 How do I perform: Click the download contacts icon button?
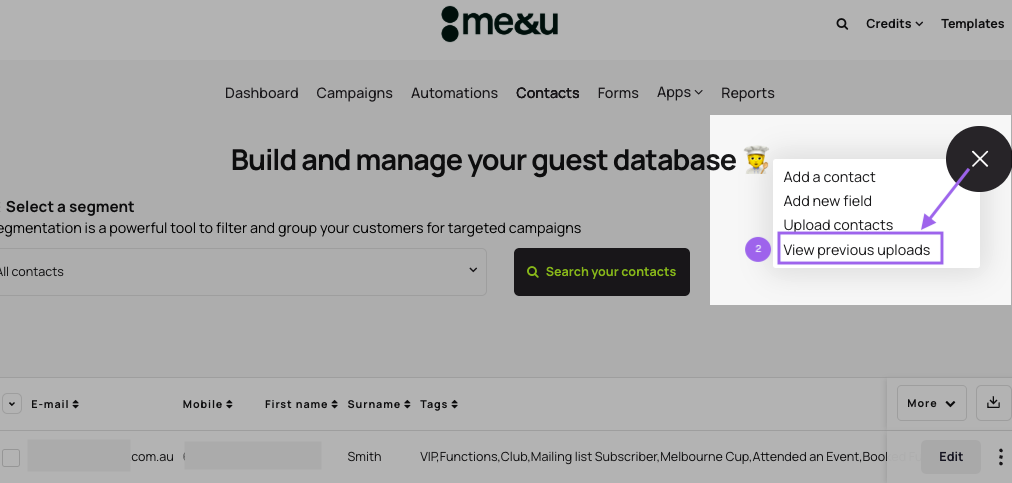[x=993, y=402]
